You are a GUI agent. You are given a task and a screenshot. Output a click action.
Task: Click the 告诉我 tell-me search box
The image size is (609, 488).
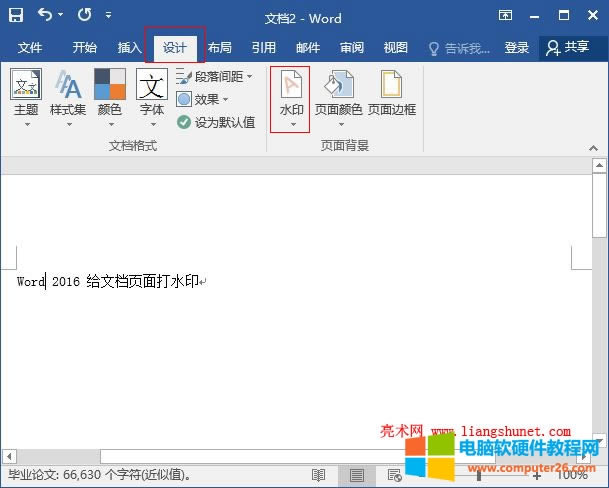(x=460, y=47)
